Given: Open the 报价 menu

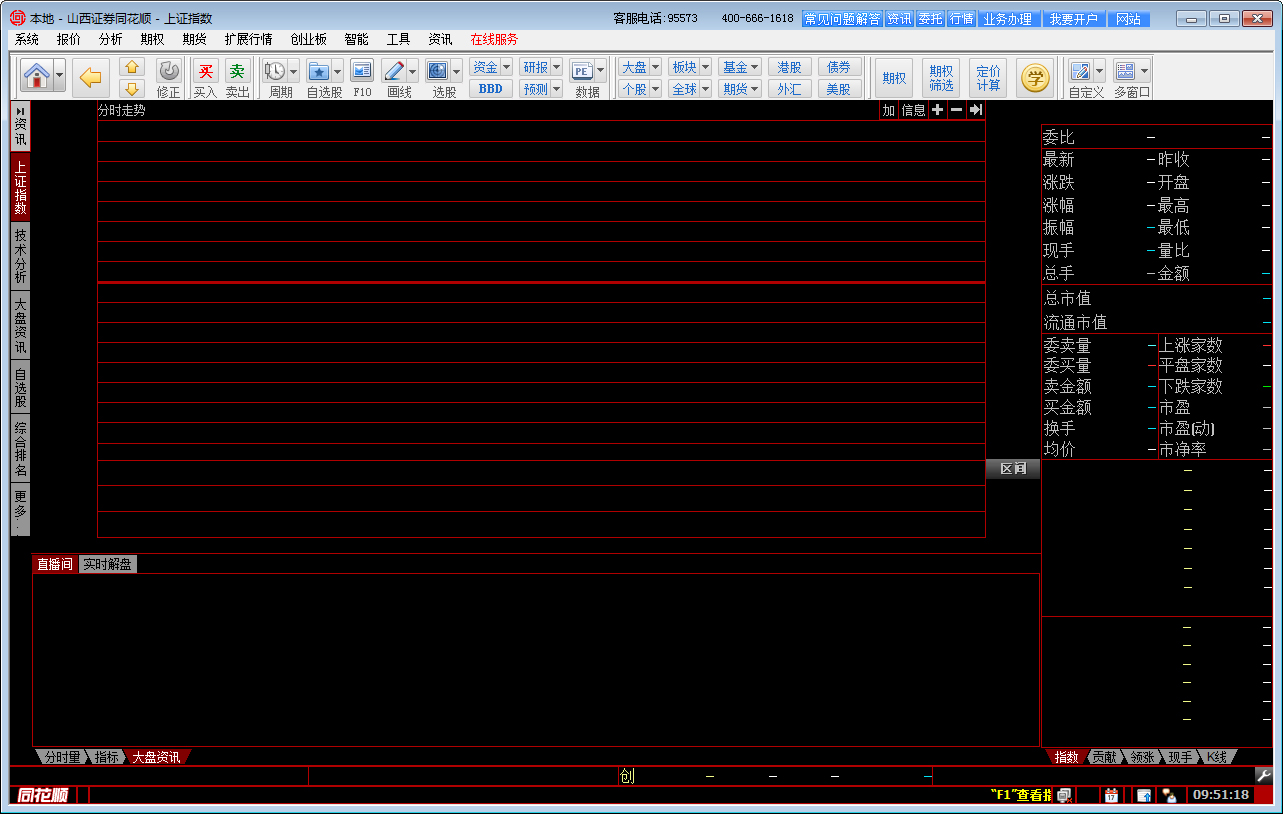Looking at the screenshot, I should point(69,39).
